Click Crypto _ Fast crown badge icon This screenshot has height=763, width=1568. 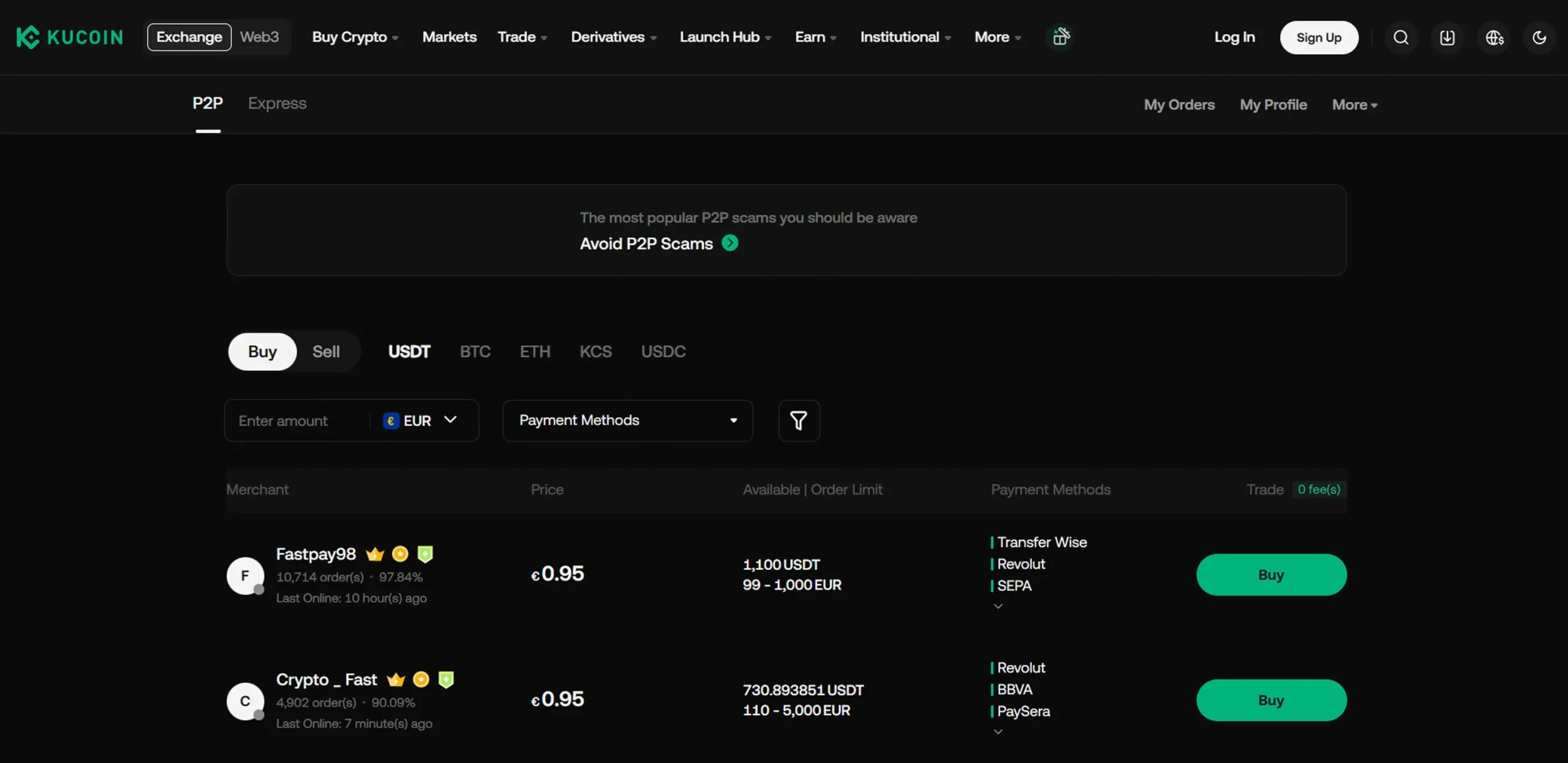pos(396,680)
